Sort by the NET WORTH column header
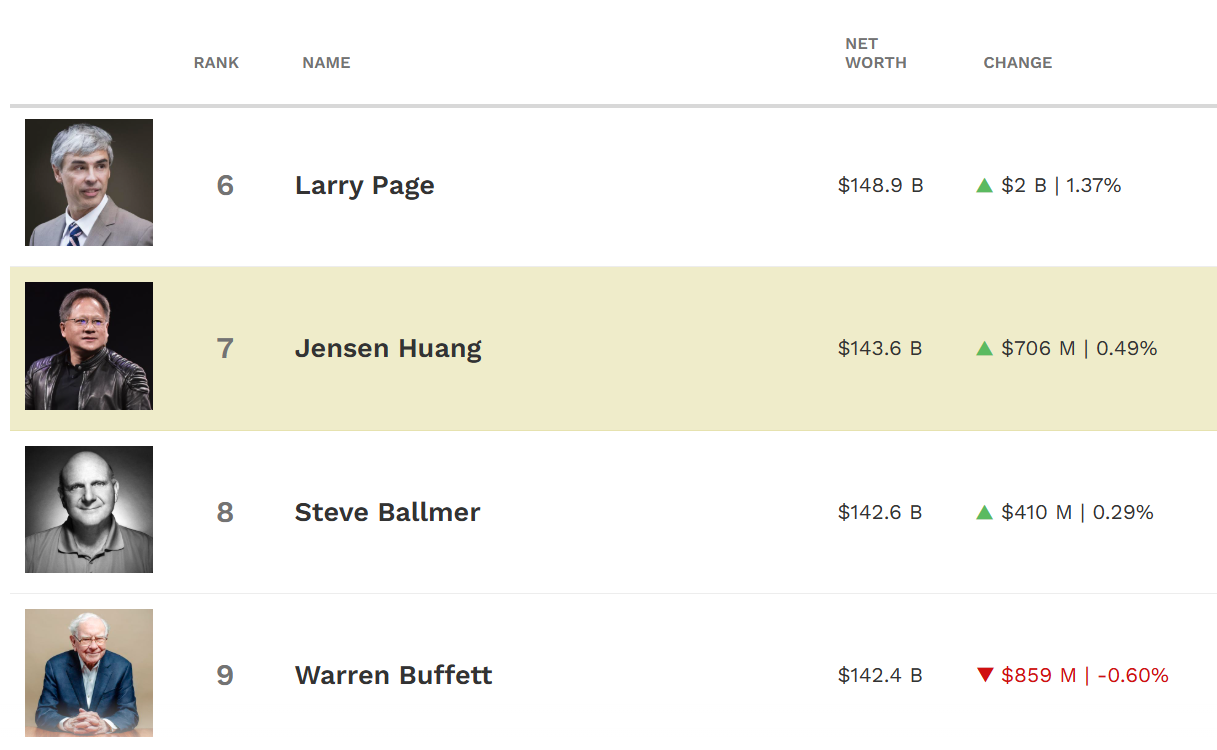This screenshot has width=1217, height=750. tap(876, 53)
